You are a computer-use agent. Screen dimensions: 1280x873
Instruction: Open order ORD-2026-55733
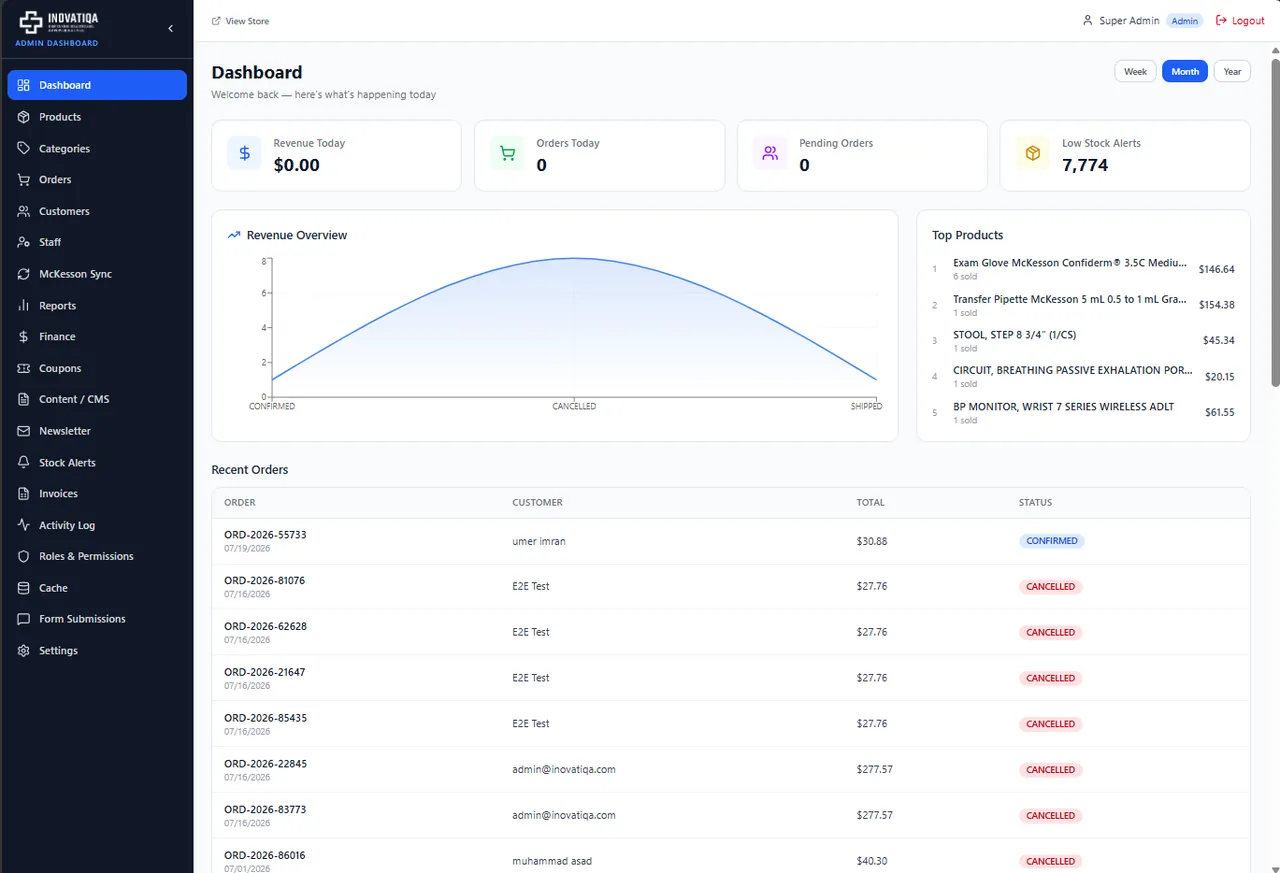coord(265,535)
